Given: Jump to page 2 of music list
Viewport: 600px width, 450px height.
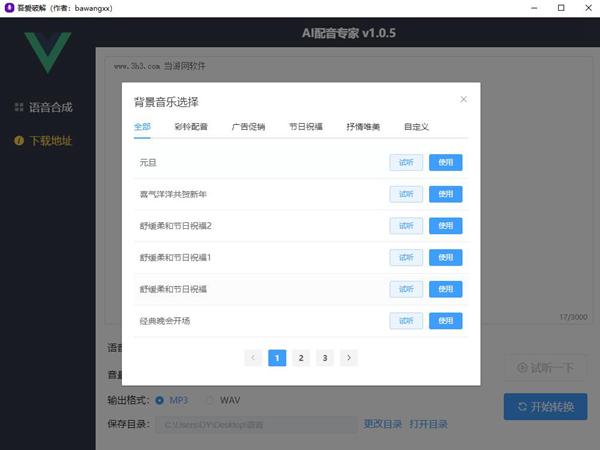Looking at the screenshot, I should click(x=301, y=357).
